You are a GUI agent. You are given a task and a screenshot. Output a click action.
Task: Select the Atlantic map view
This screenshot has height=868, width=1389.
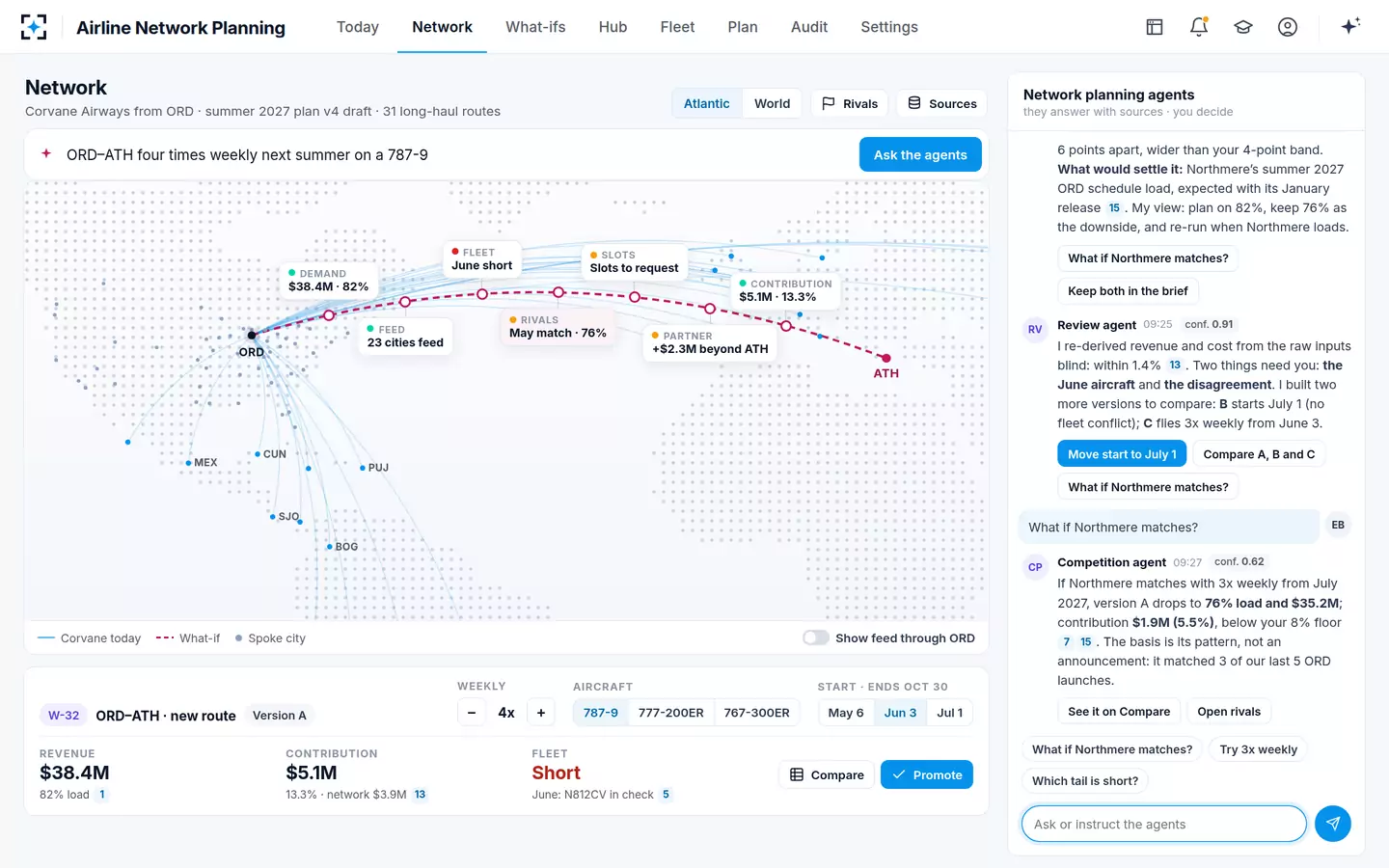pyautogui.click(x=707, y=103)
